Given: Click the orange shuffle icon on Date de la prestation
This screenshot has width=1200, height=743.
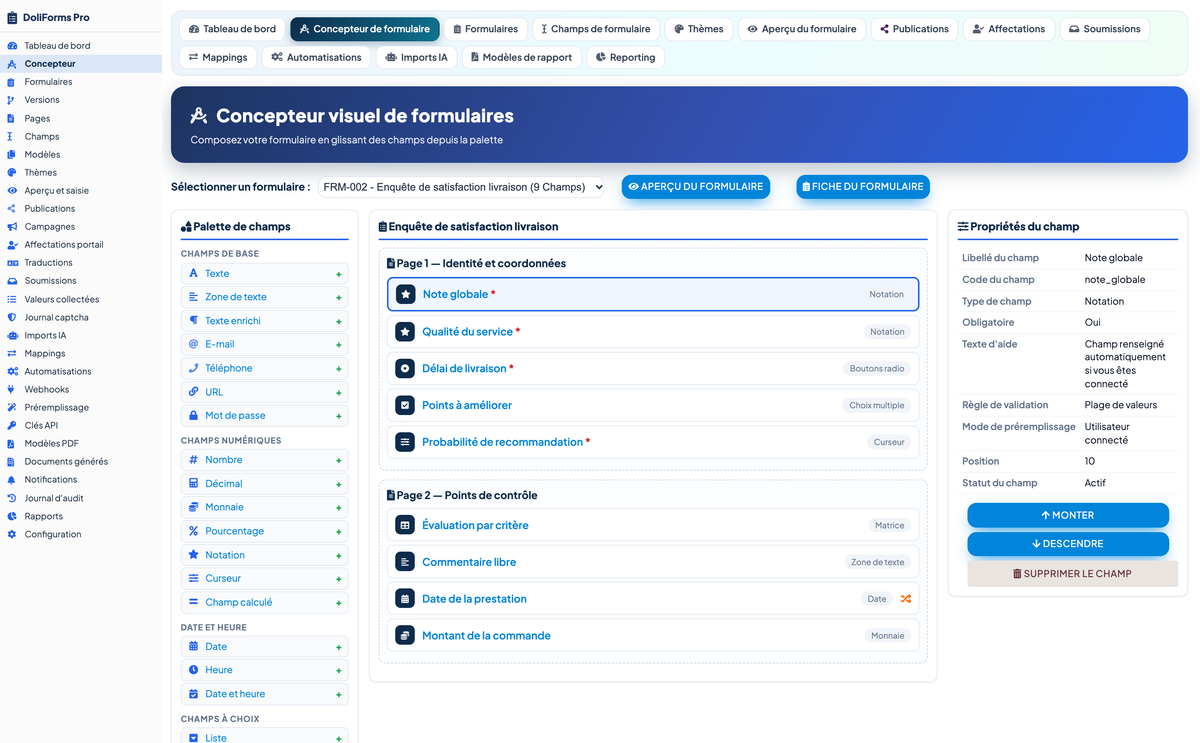Looking at the screenshot, I should pyautogui.click(x=906, y=599).
